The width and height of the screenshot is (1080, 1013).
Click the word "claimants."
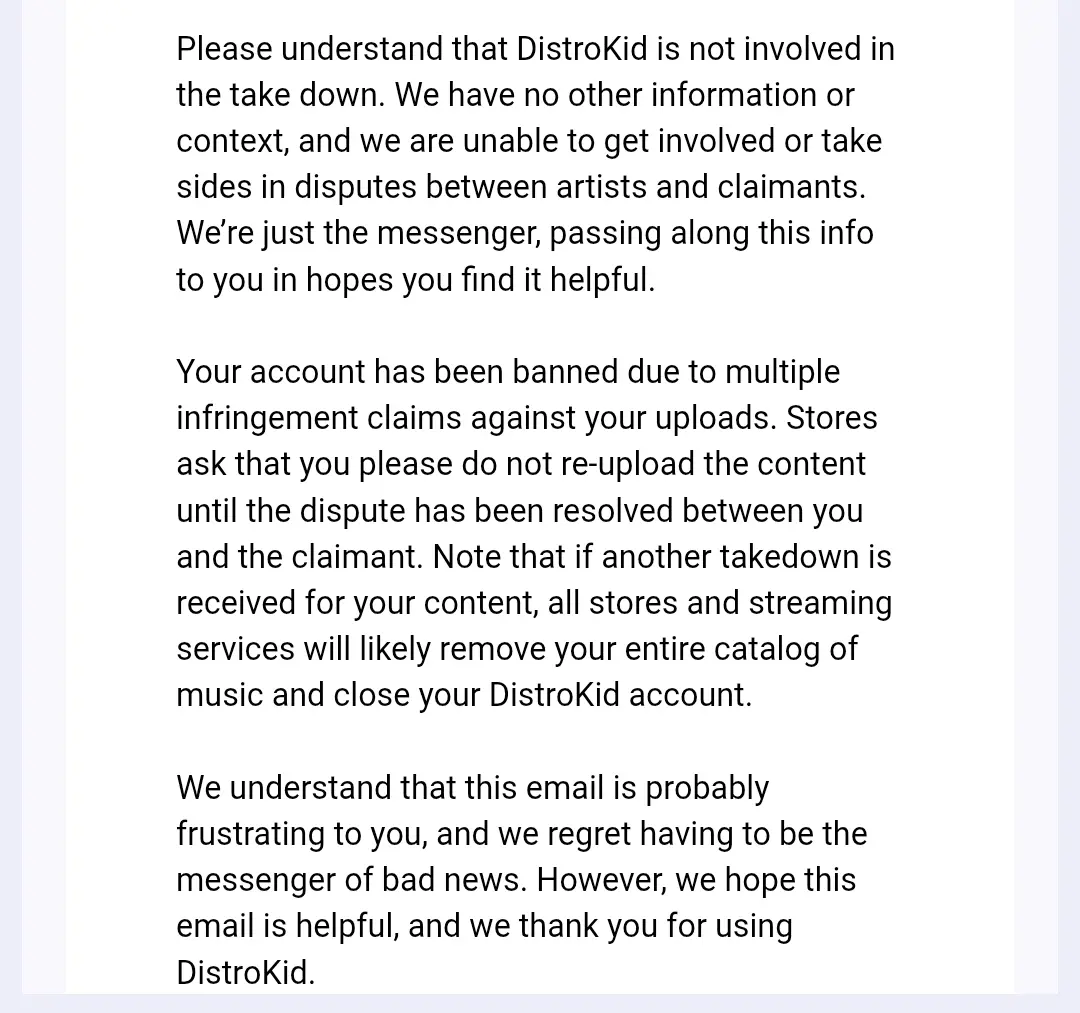791,187
